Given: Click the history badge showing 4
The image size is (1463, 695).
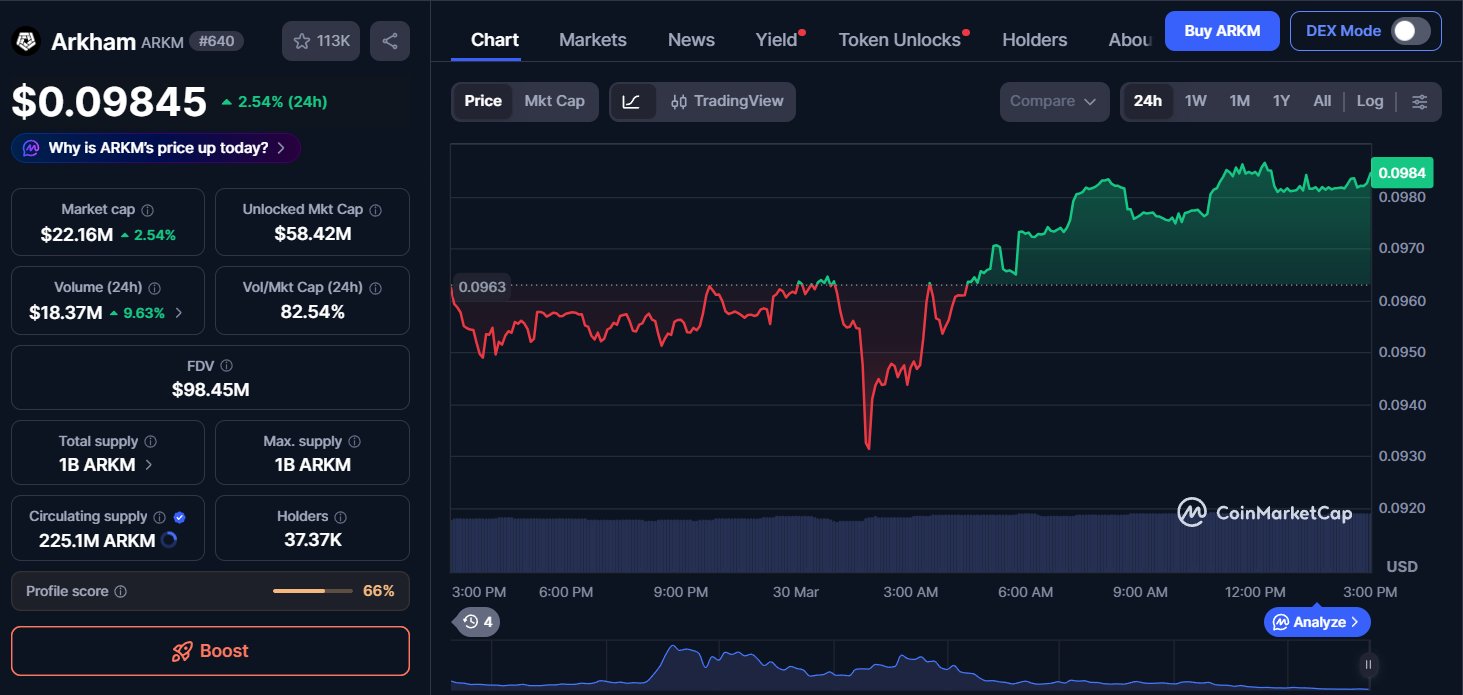Looking at the screenshot, I should pyautogui.click(x=478, y=621).
